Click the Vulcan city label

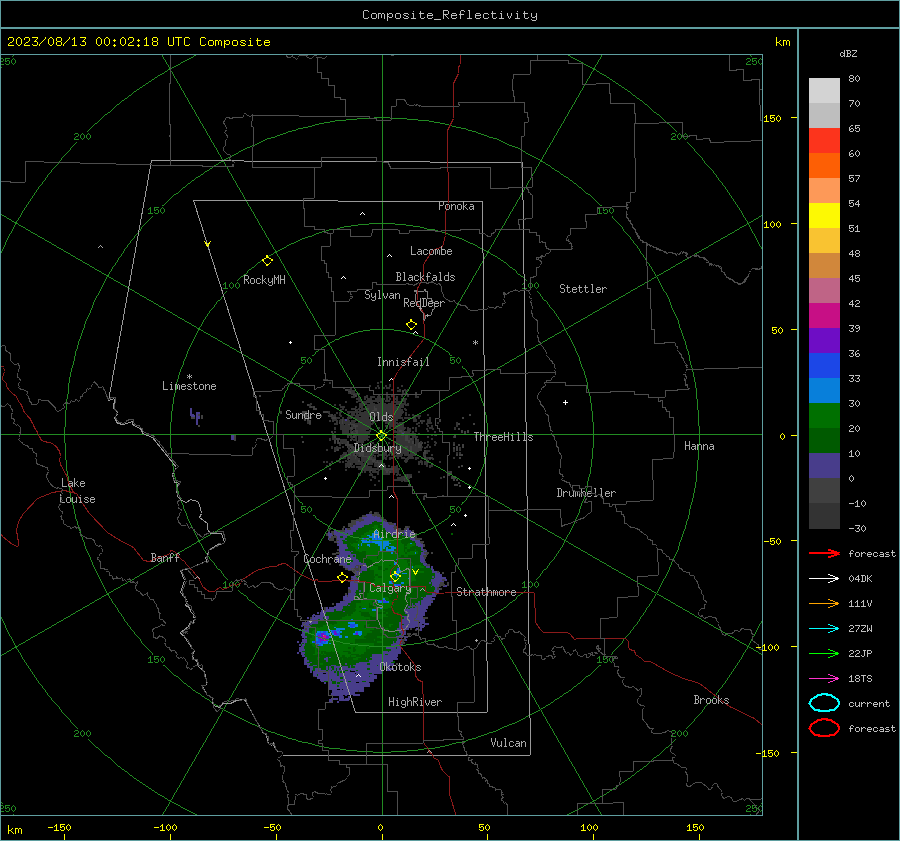[508, 743]
